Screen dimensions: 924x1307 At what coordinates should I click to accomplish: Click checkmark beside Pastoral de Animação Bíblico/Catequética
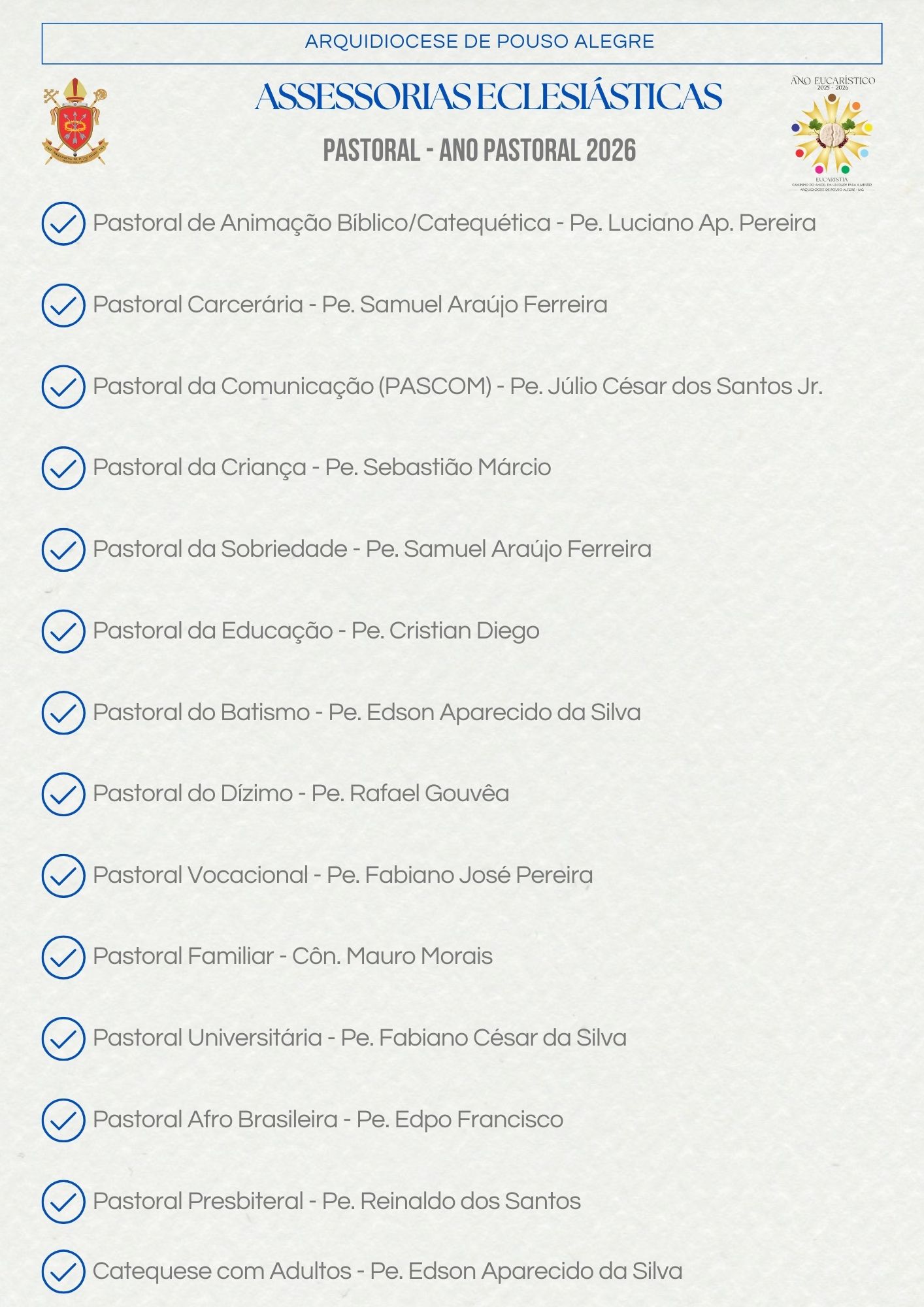[63, 223]
